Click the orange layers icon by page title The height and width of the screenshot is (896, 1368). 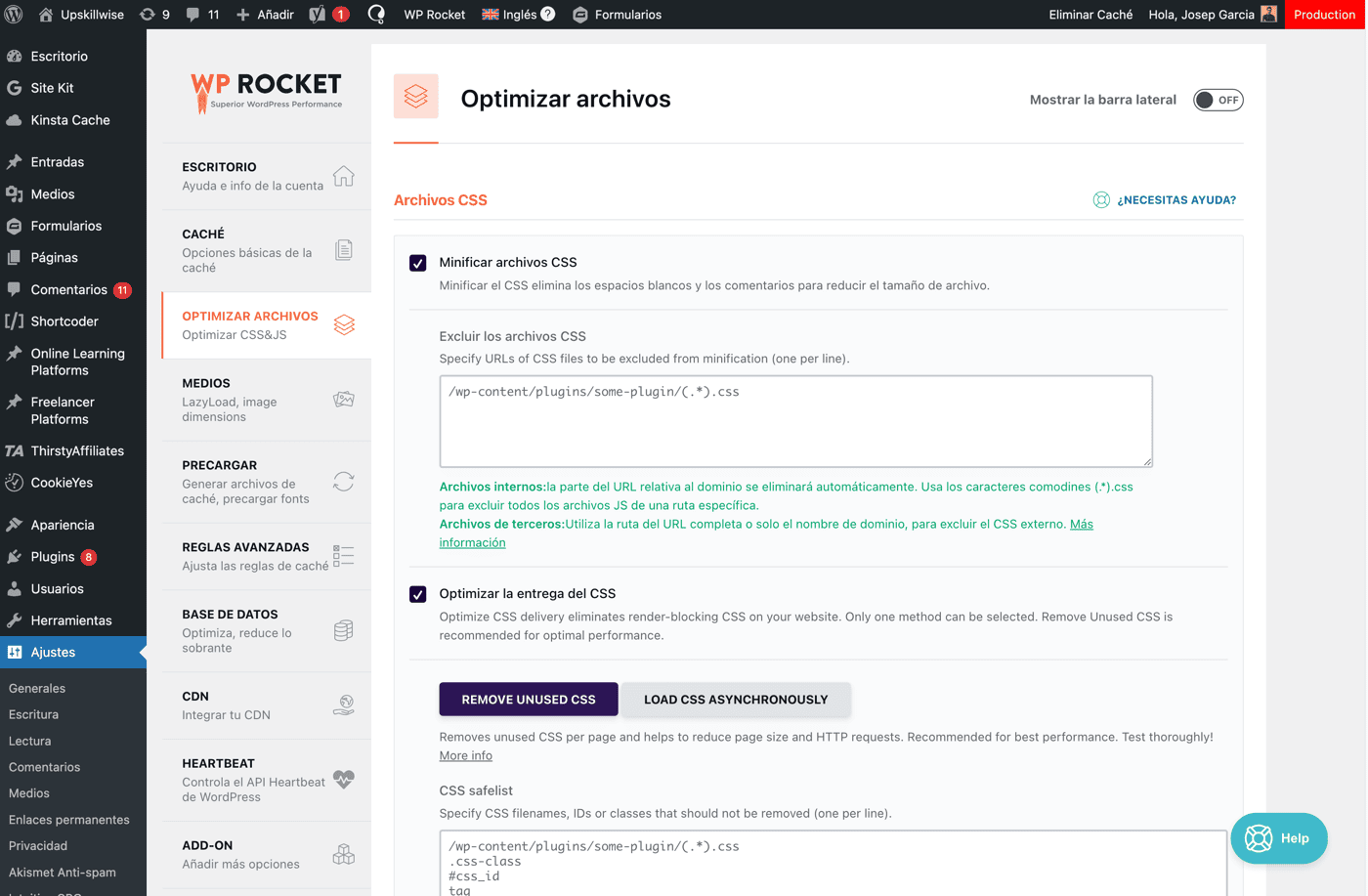click(416, 96)
